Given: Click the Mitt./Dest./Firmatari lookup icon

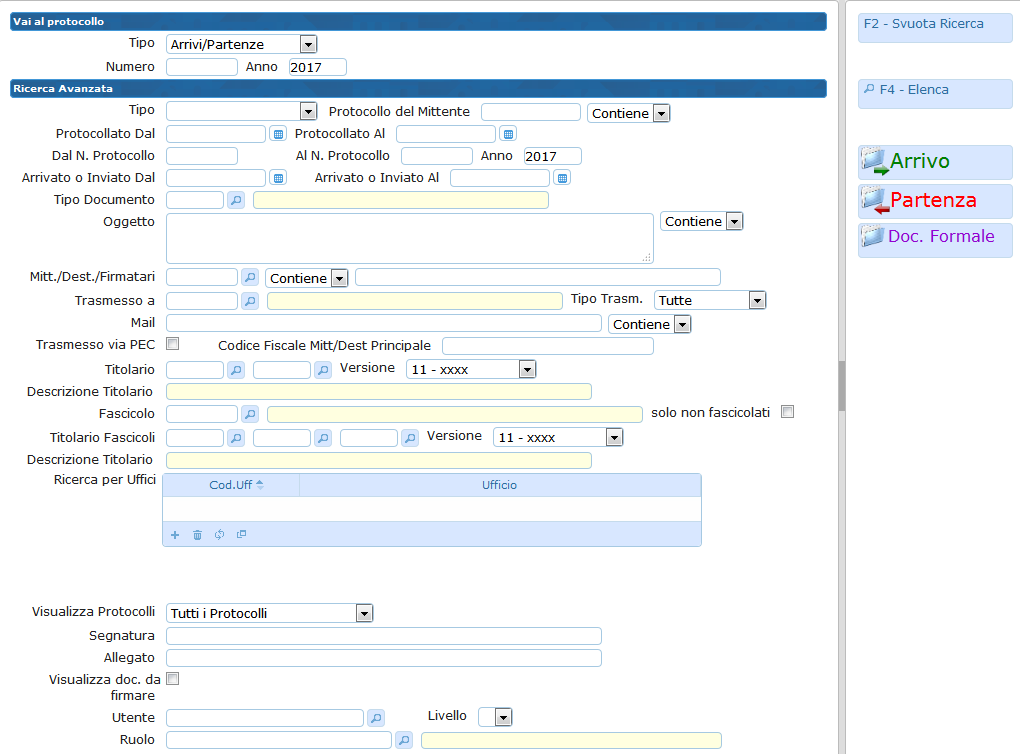Looking at the screenshot, I should pos(250,277).
